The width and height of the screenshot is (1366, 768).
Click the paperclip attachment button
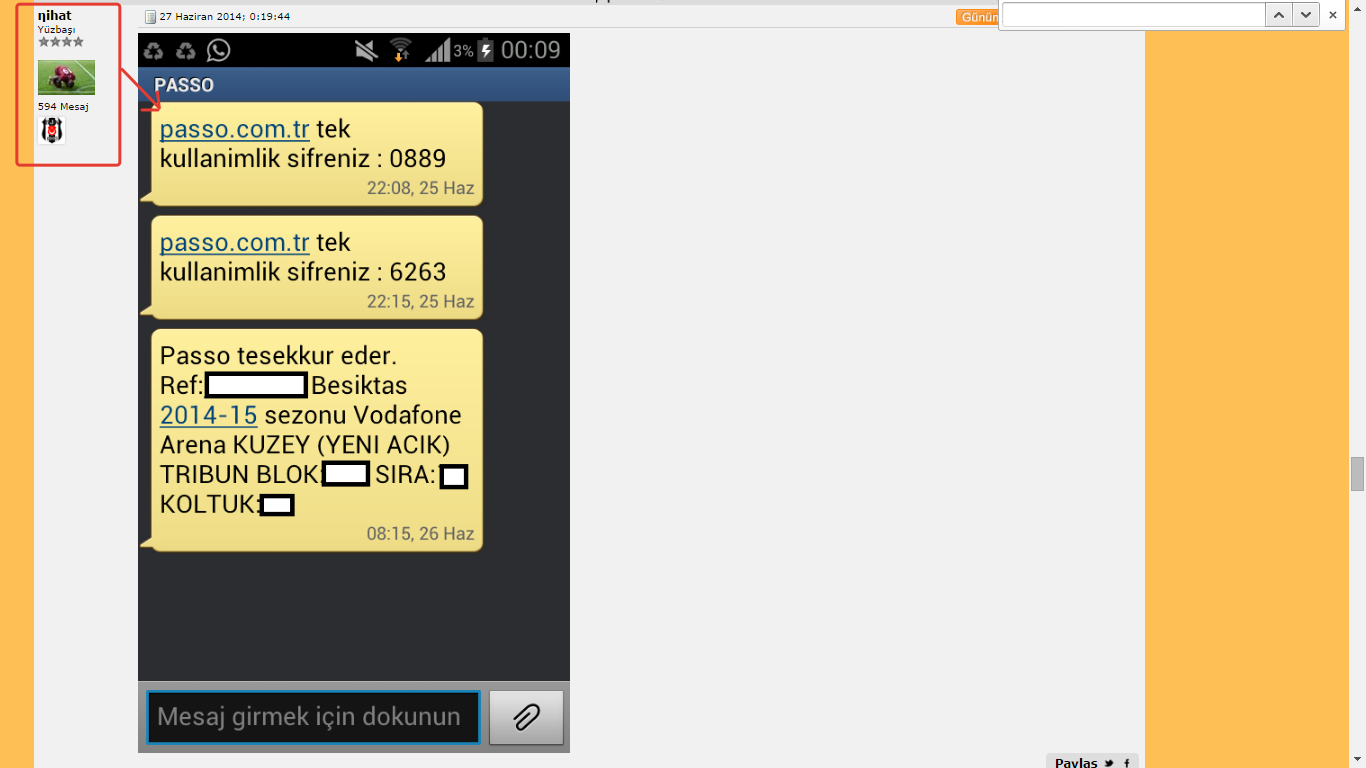[526, 717]
